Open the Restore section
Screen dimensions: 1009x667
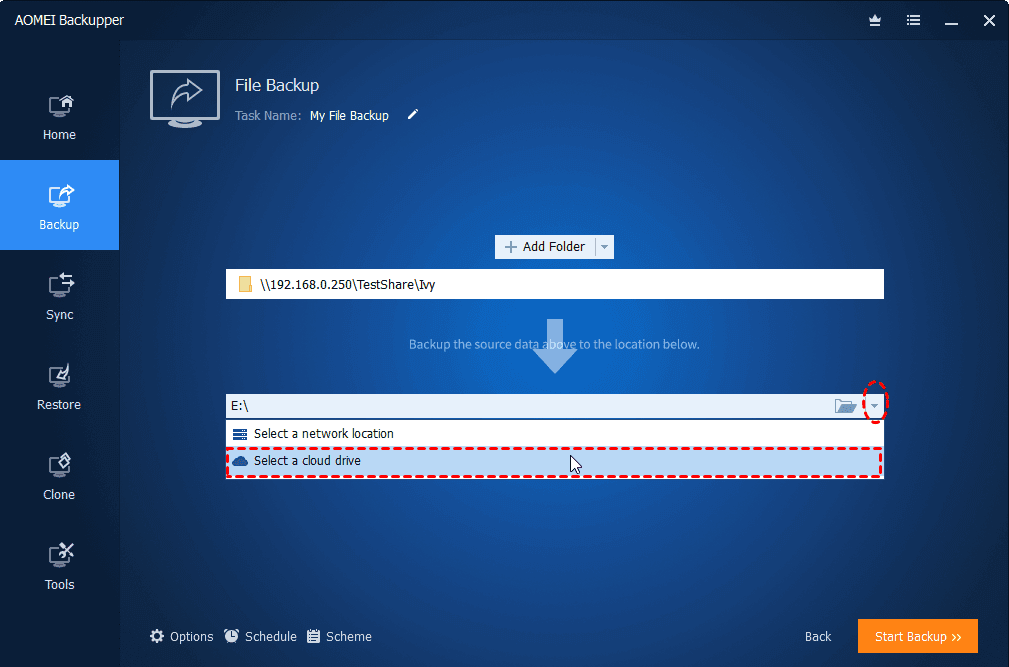[59, 387]
